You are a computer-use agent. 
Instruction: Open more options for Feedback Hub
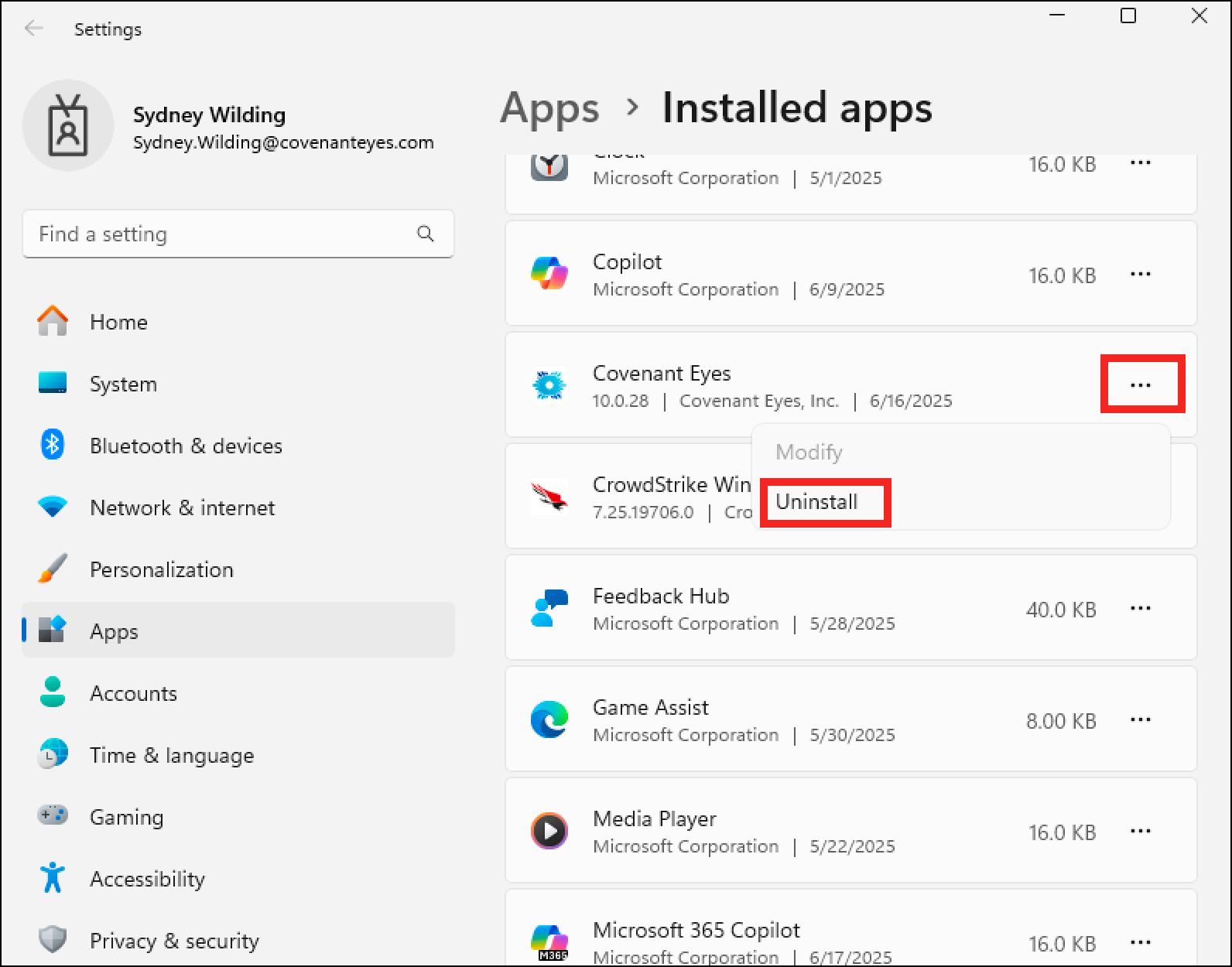(1141, 608)
